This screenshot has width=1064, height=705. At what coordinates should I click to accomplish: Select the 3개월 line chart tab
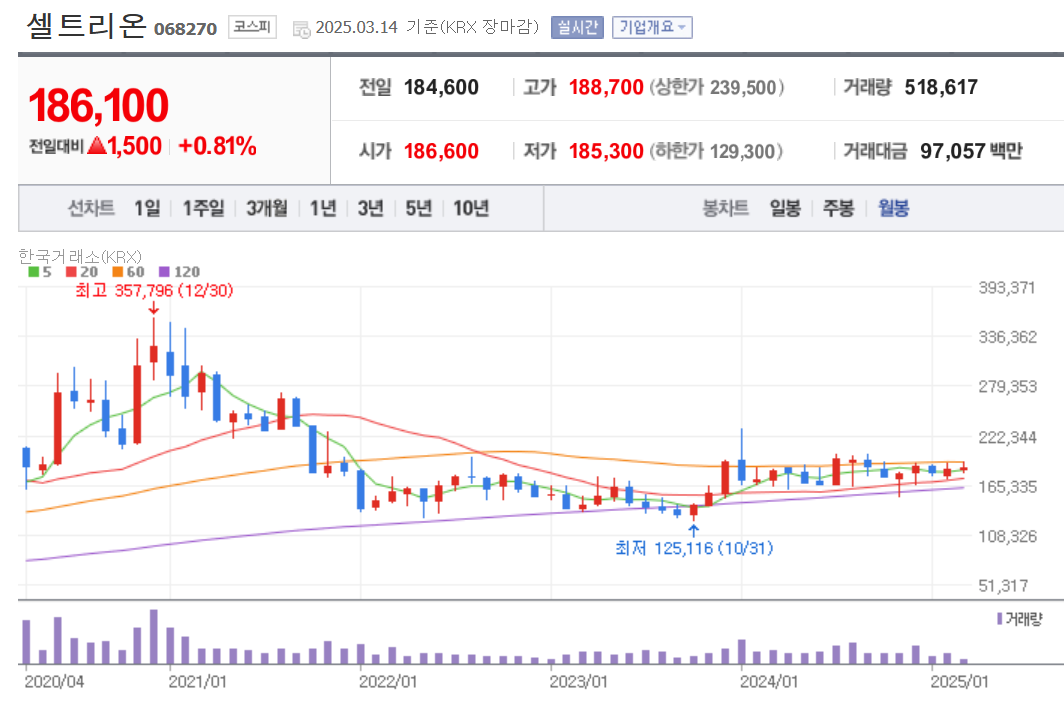pos(267,208)
